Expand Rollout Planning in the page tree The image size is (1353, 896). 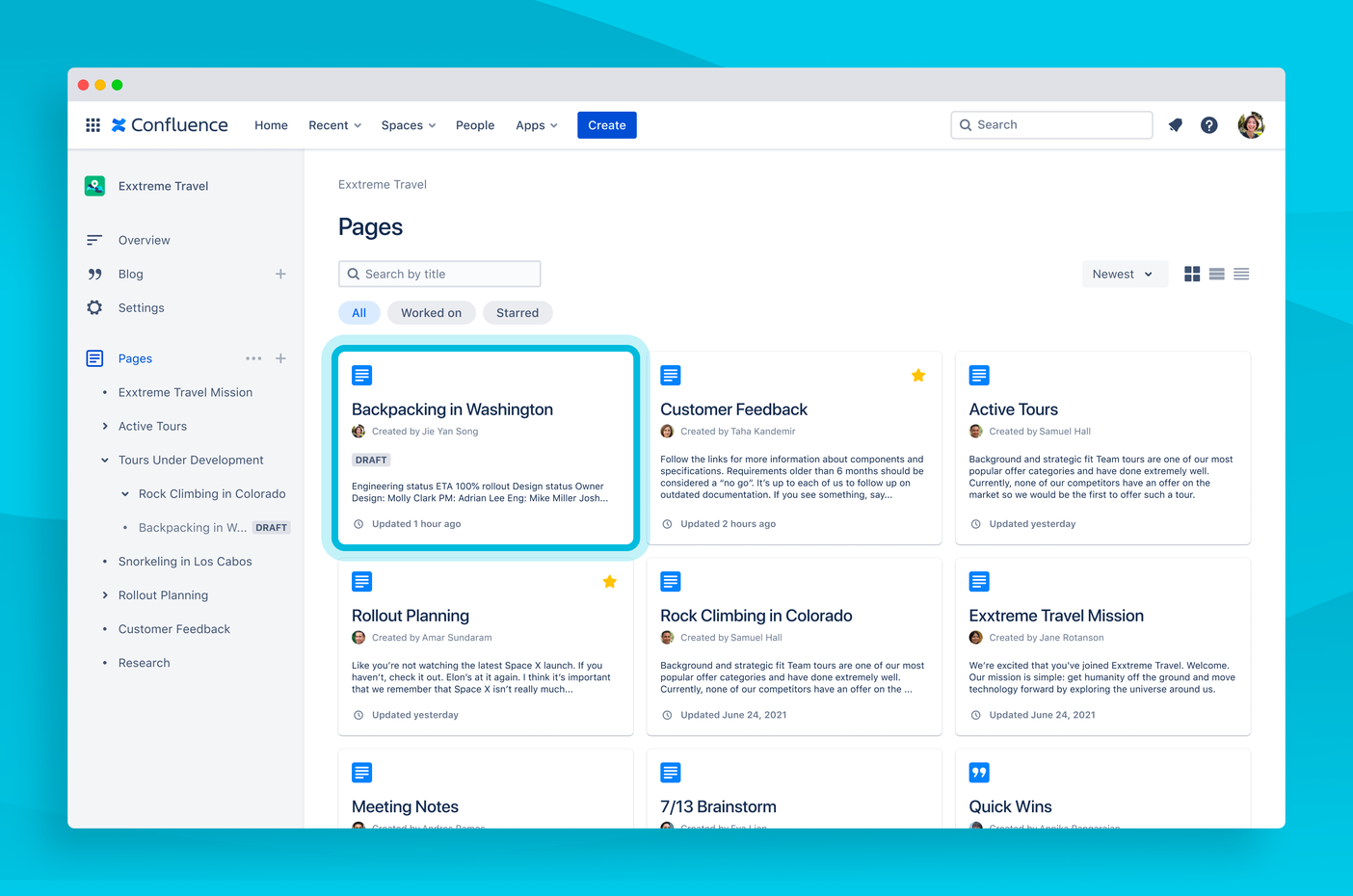coord(105,595)
